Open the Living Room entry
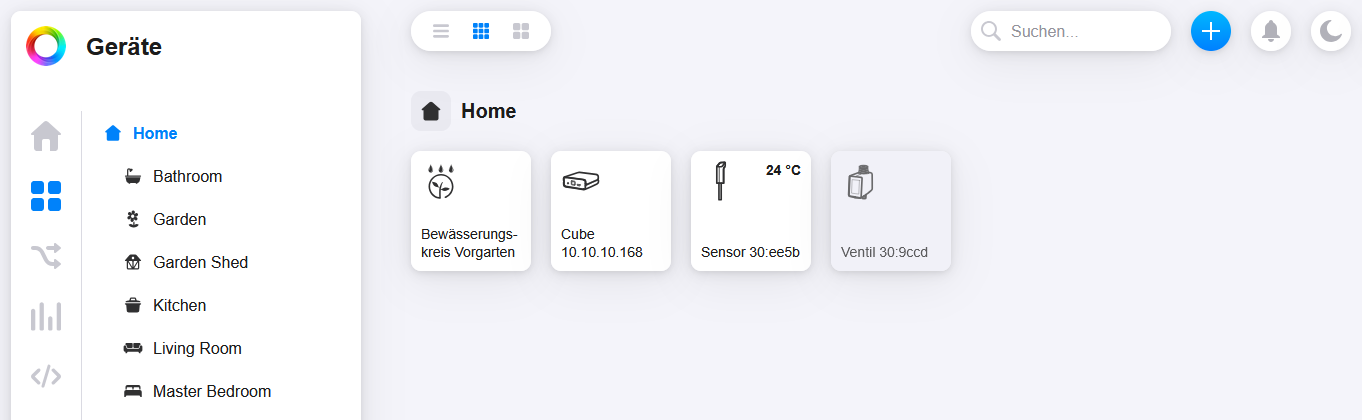The image size is (1362, 420). (197, 348)
